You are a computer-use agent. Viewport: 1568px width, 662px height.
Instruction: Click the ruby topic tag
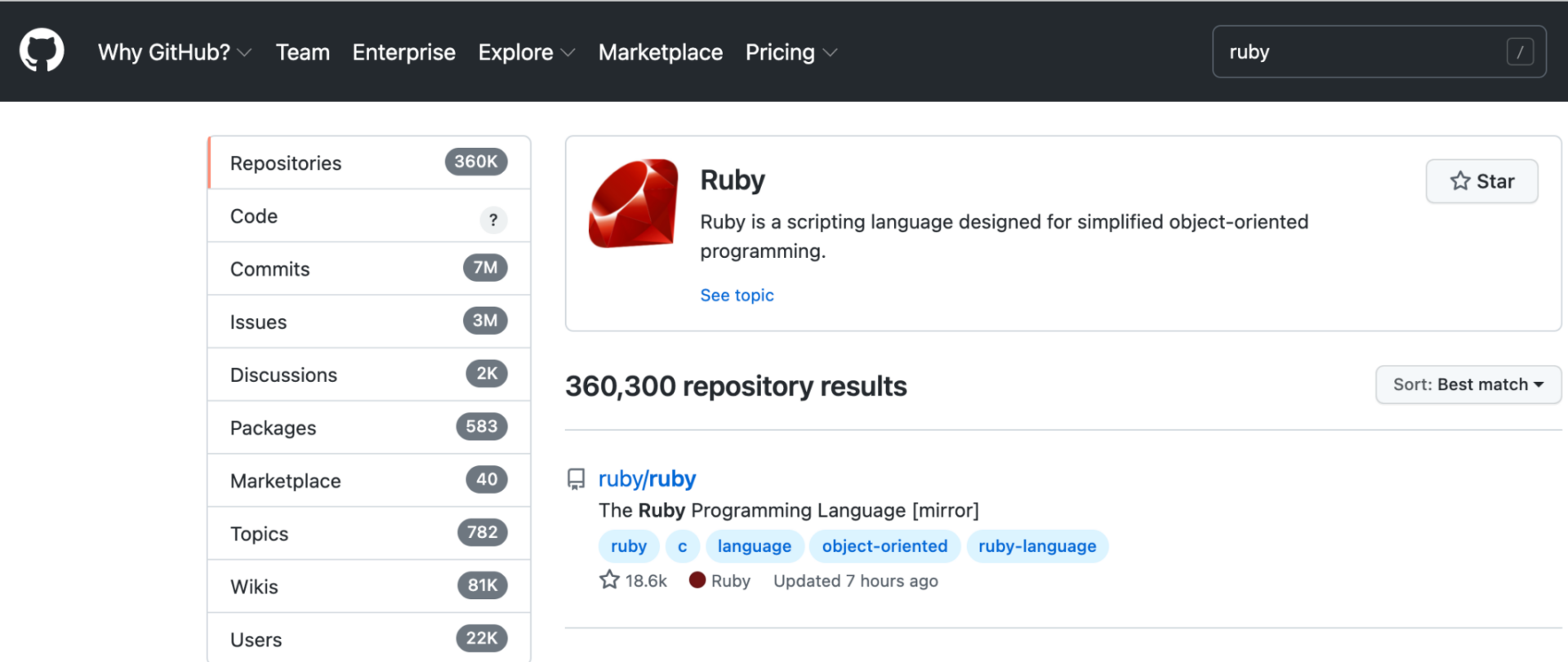(x=629, y=546)
